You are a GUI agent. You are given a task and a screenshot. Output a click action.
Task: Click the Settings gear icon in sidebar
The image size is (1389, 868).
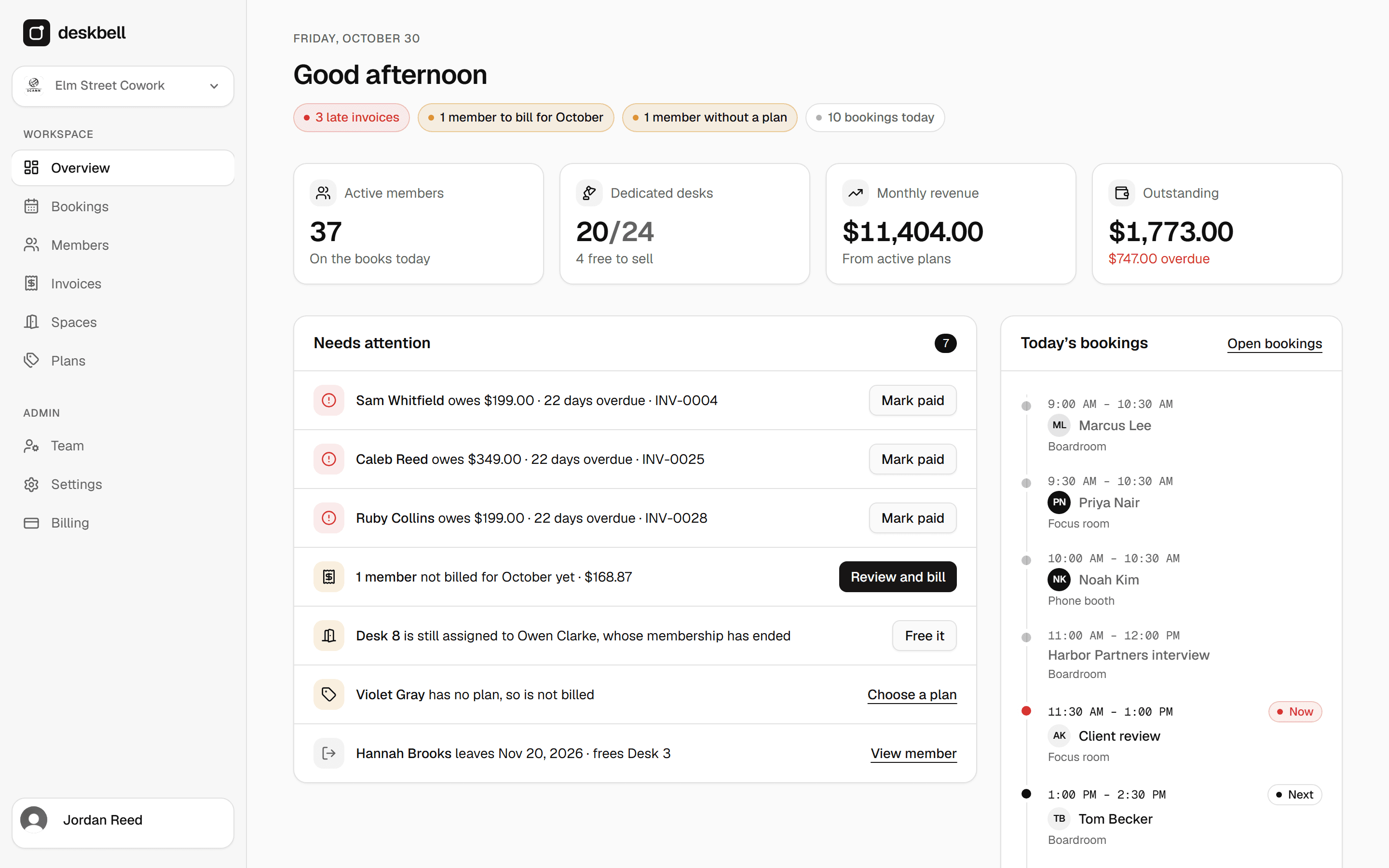coord(31,484)
